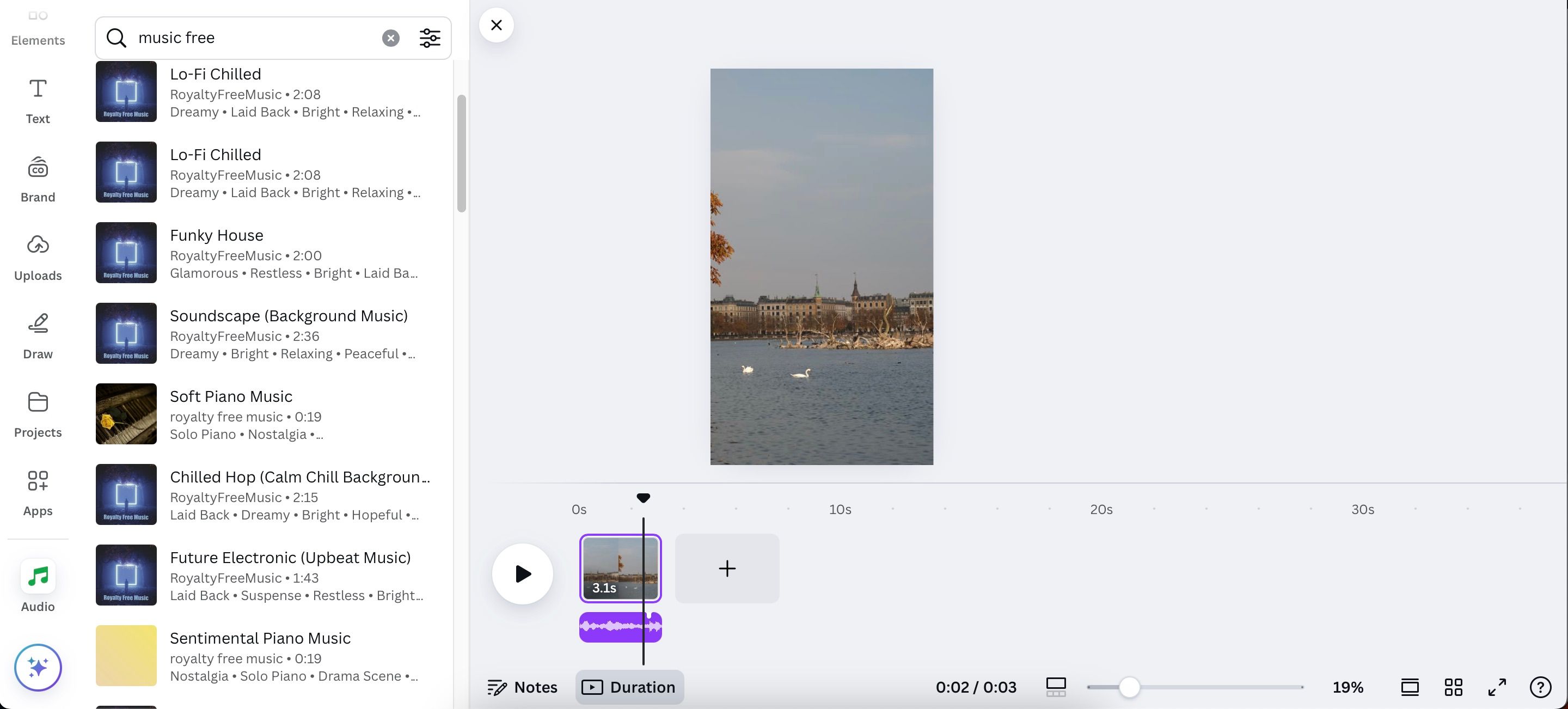
Task: Clear the music free search query
Action: [x=390, y=37]
